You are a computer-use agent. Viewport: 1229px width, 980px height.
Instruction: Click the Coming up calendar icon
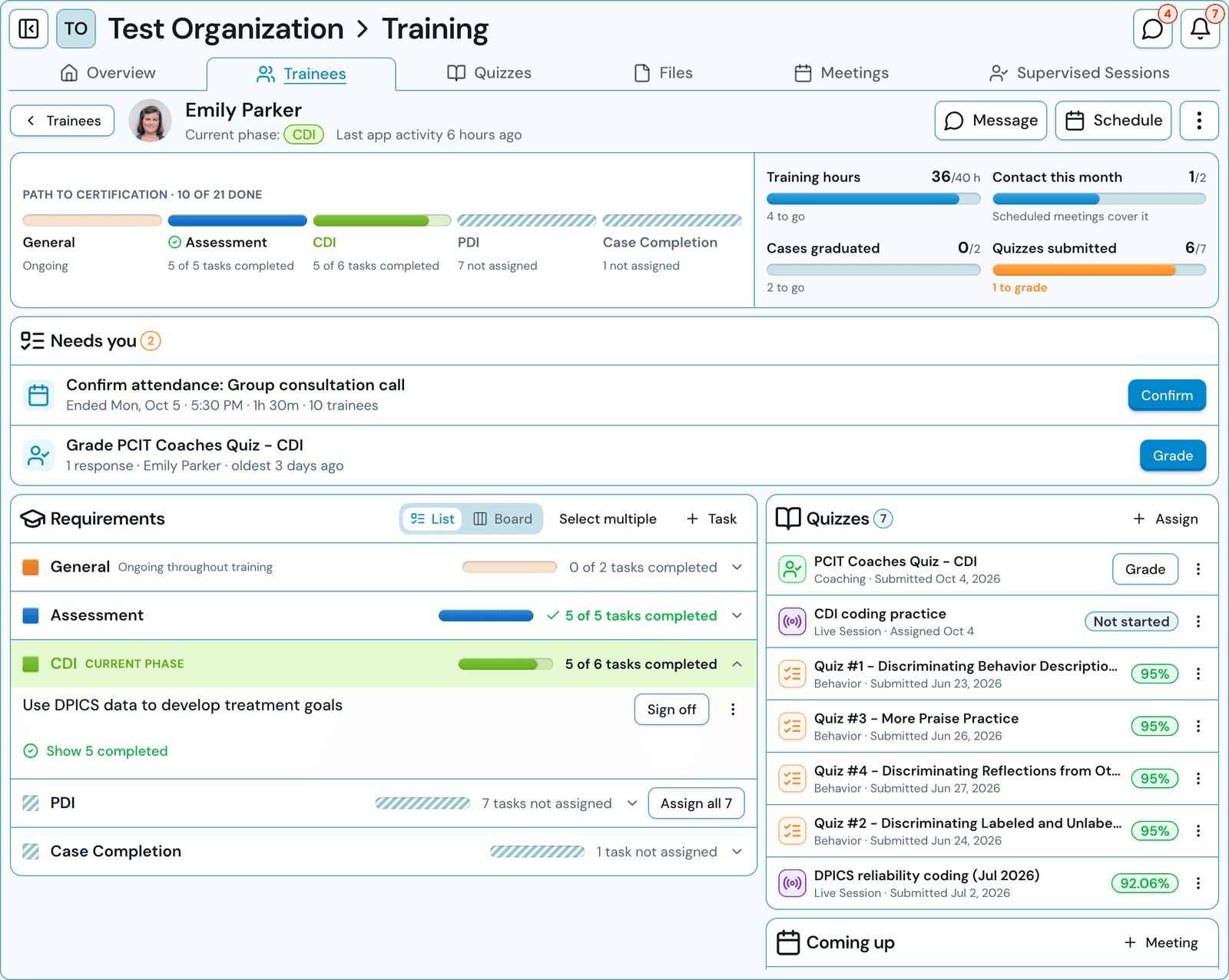[788, 942]
